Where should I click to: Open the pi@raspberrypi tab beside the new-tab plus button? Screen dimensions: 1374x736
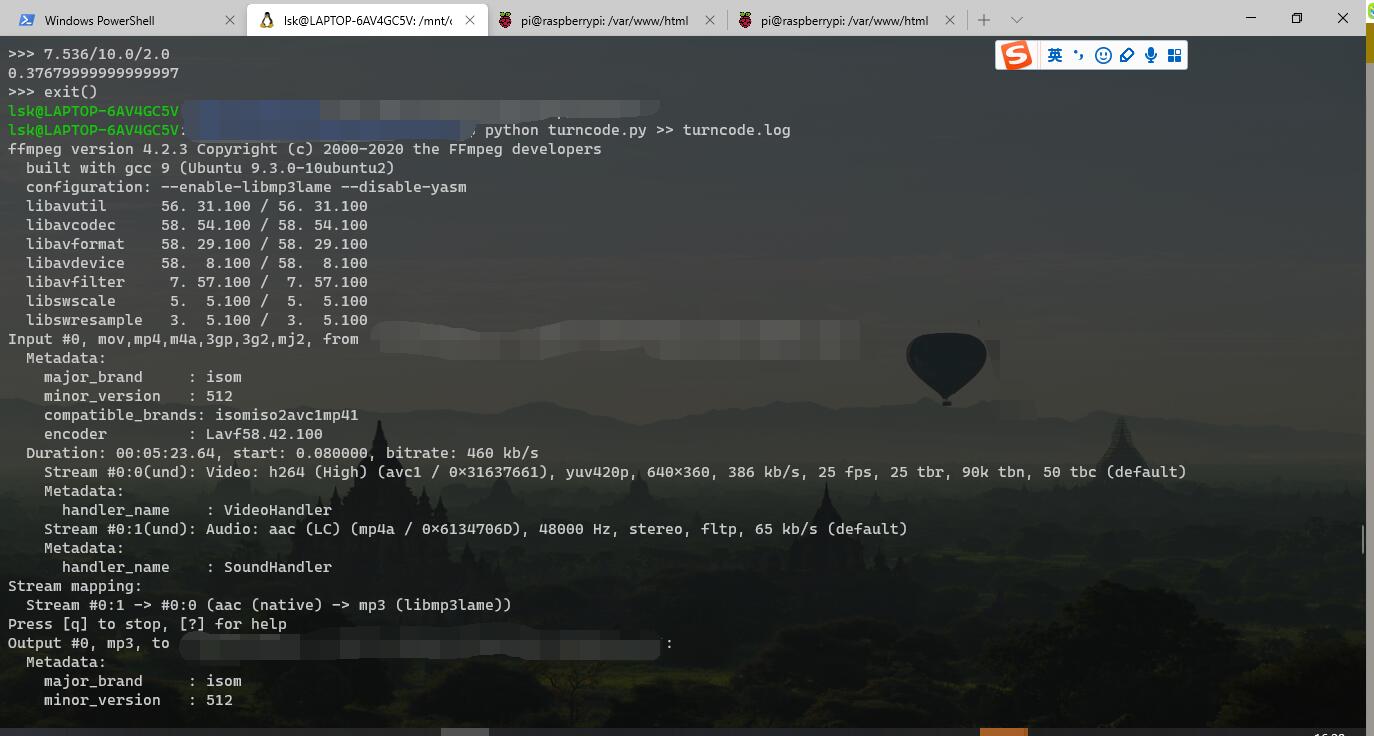pos(846,20)
